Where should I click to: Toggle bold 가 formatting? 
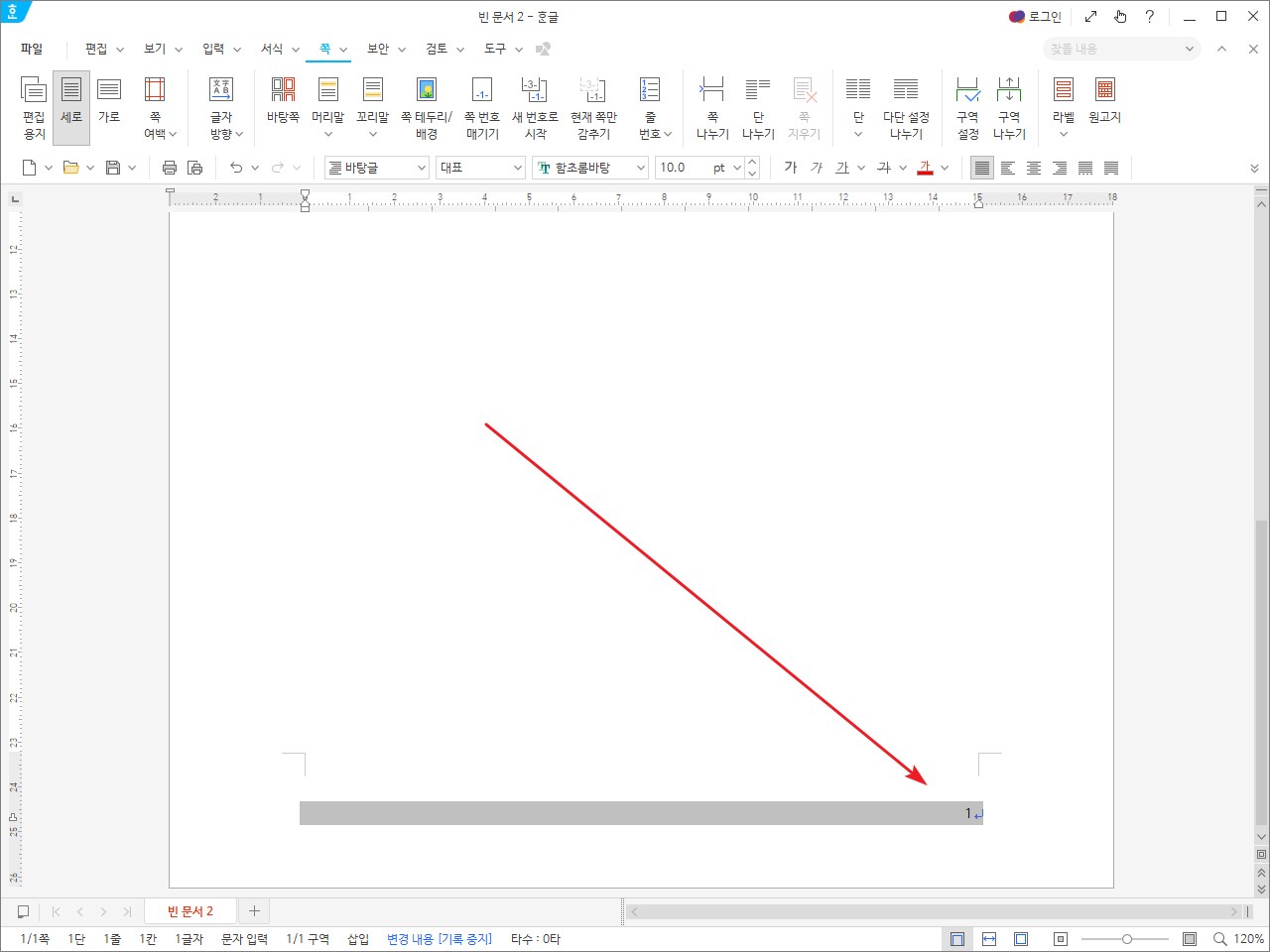791,168
